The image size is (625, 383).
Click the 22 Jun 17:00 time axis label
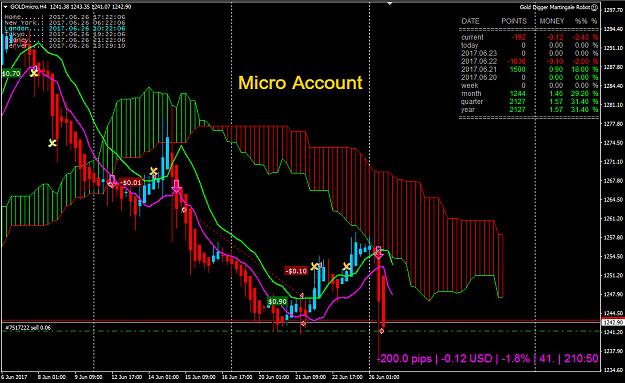347,377
